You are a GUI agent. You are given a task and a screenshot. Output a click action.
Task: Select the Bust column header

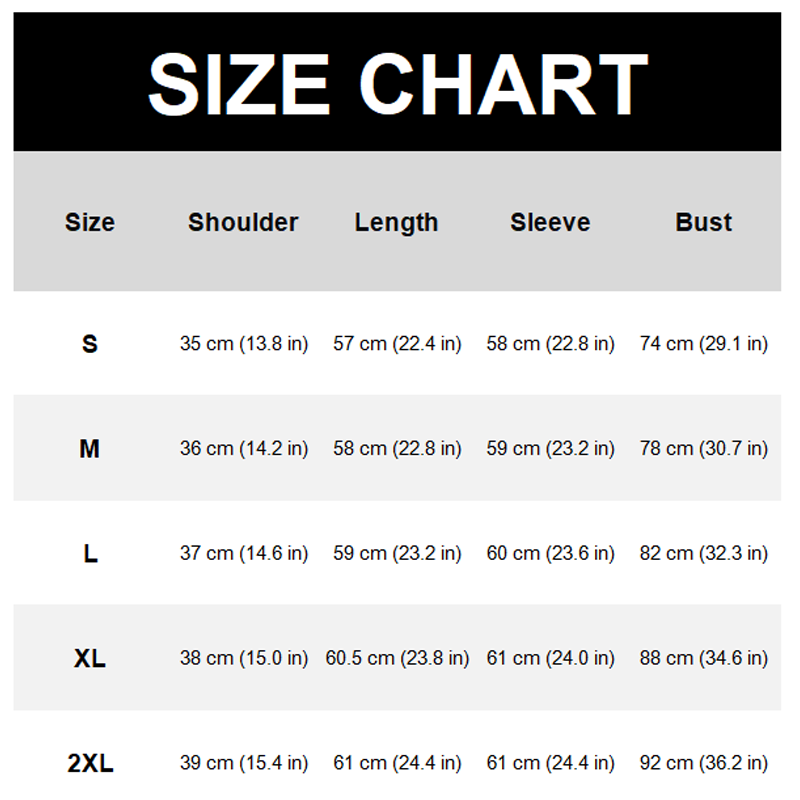[x=704, y=222]
